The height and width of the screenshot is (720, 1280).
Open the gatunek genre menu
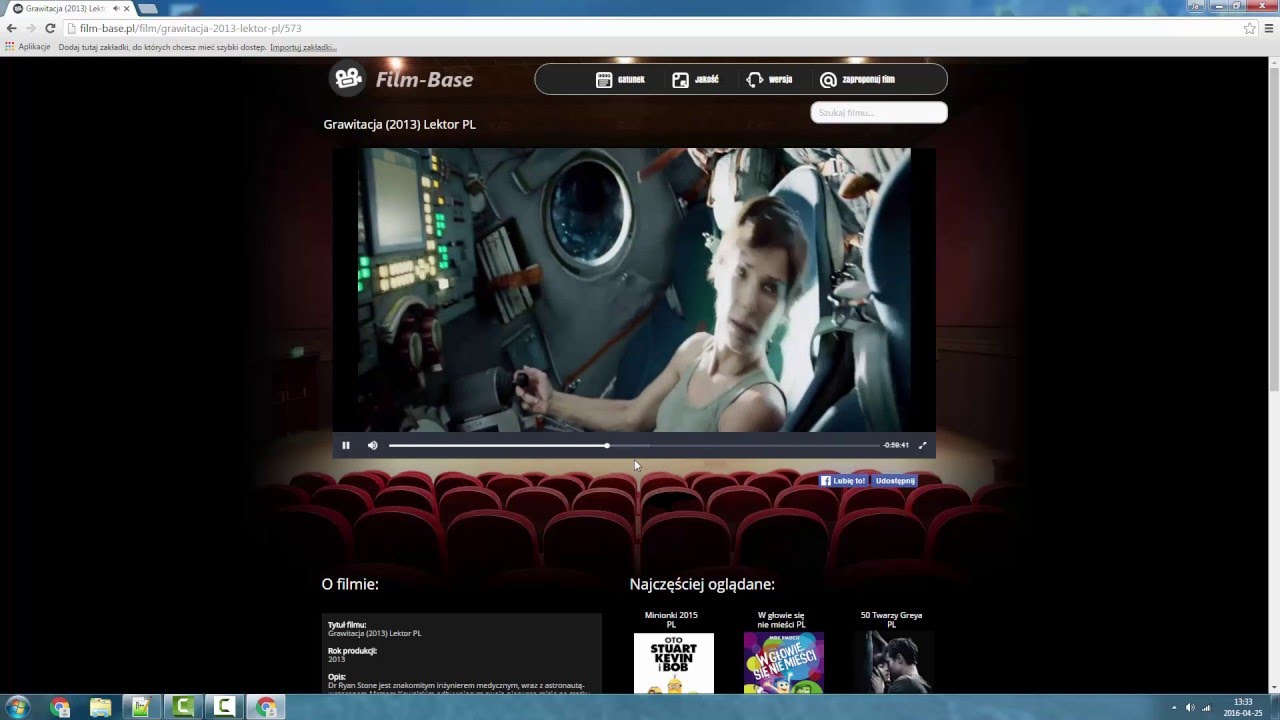pos(620,79)
